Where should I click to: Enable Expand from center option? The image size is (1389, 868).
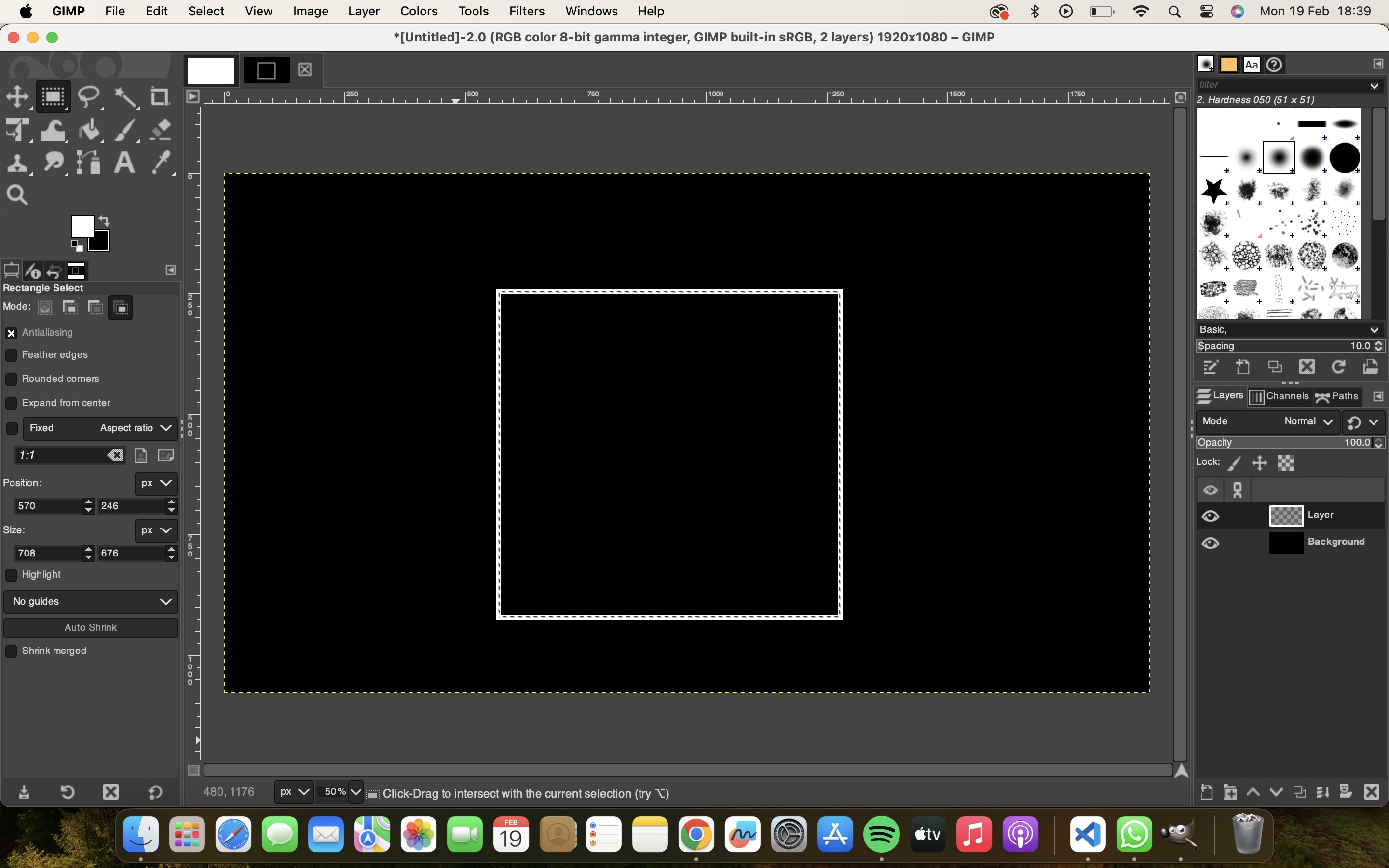point(11,404)
